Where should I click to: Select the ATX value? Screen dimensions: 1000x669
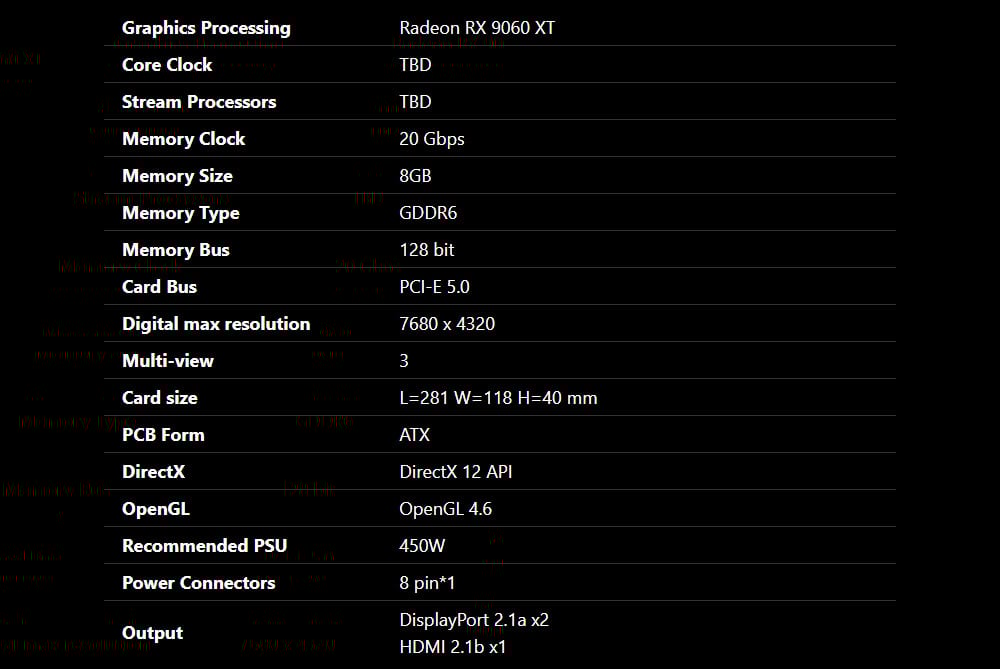[415, 435]
